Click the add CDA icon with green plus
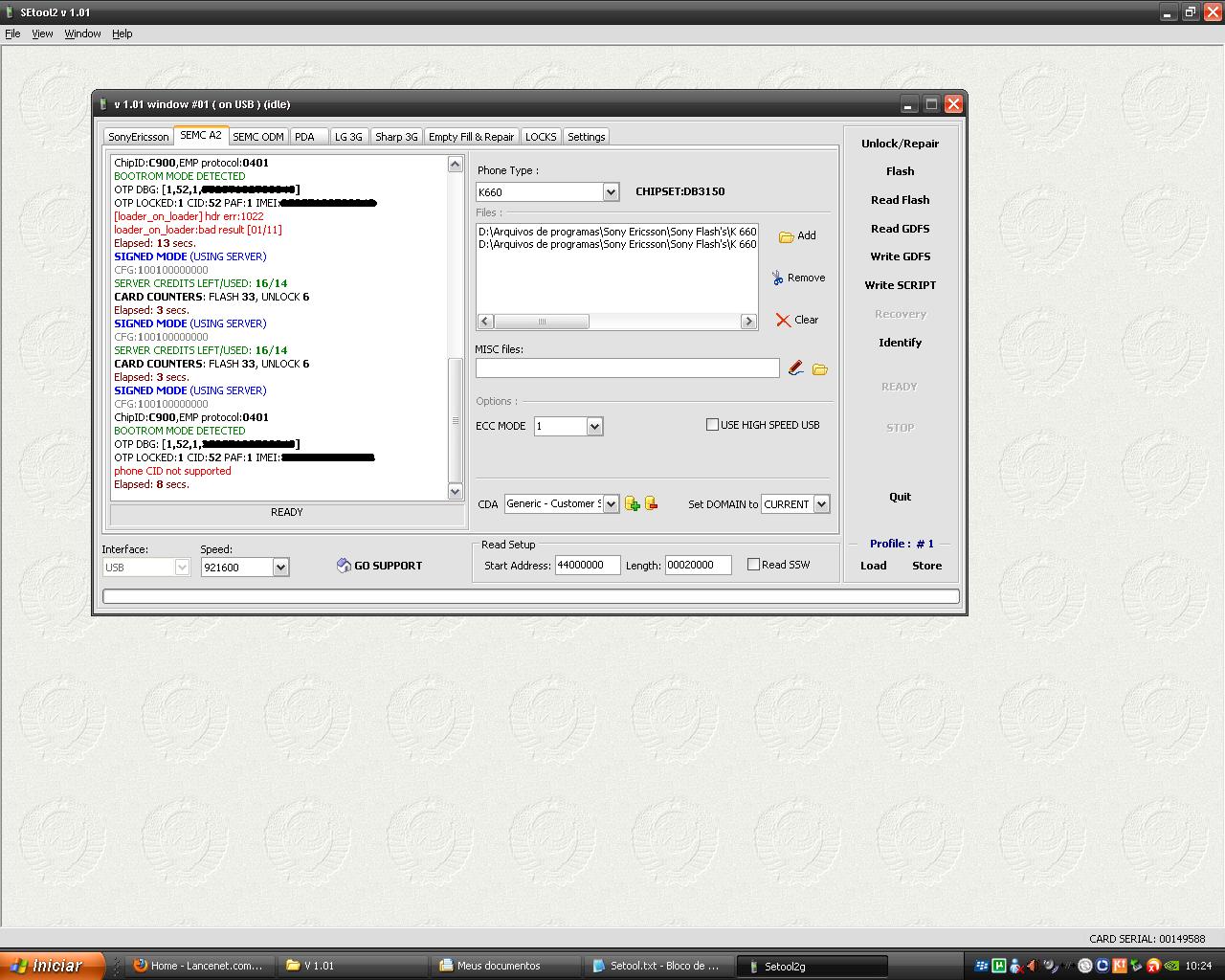Screen dimensions: 1225x980 632,503
